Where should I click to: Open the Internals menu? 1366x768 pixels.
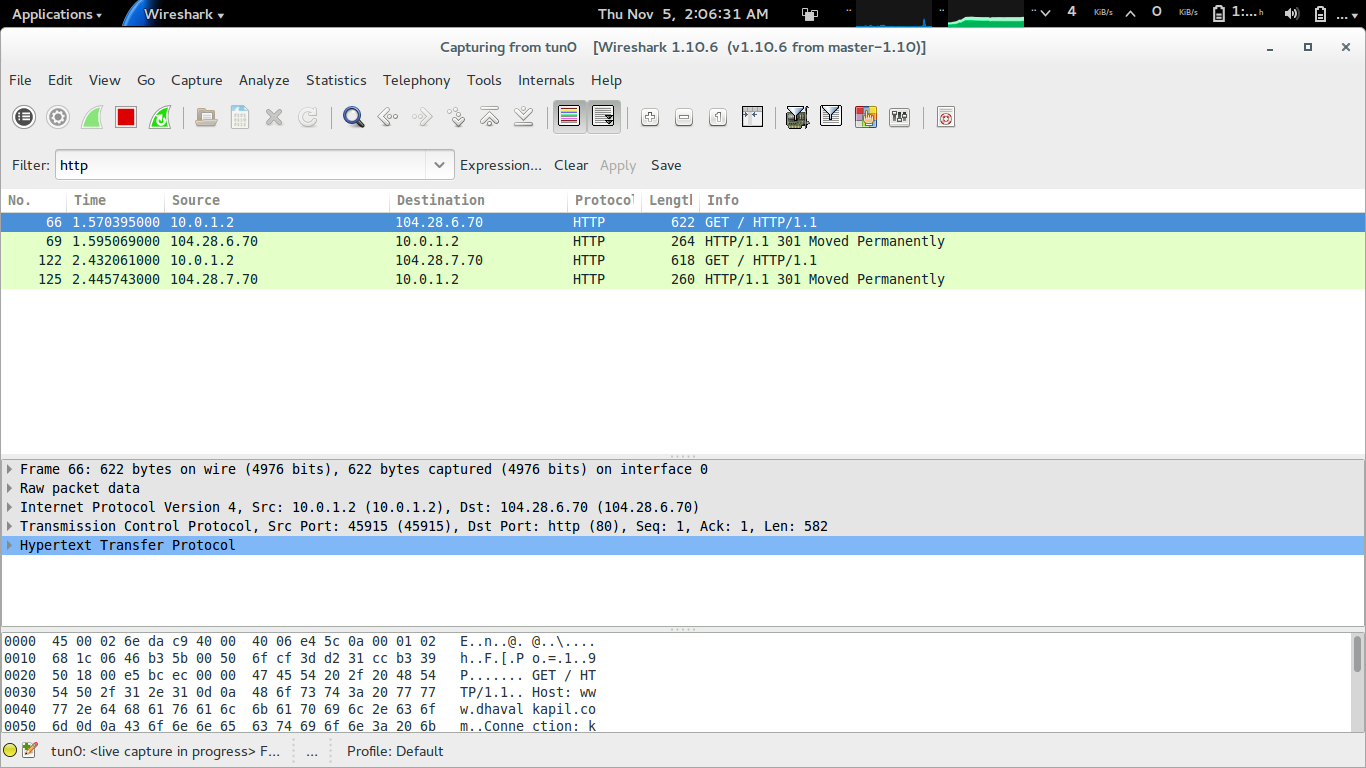click(546, 80)
